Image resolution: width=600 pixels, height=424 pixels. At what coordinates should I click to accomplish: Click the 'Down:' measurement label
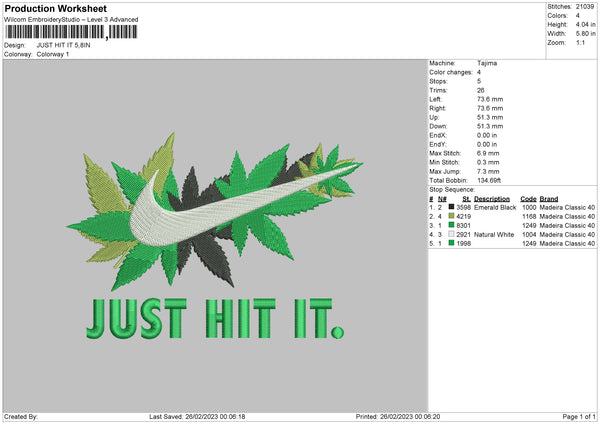tap(438, 126)
